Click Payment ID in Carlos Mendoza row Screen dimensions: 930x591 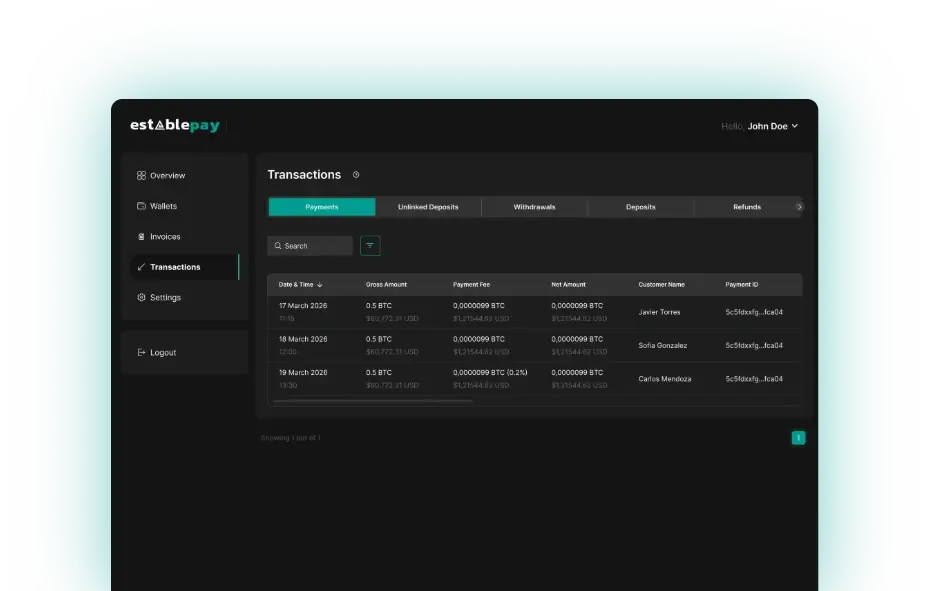[x=754, y=379]
